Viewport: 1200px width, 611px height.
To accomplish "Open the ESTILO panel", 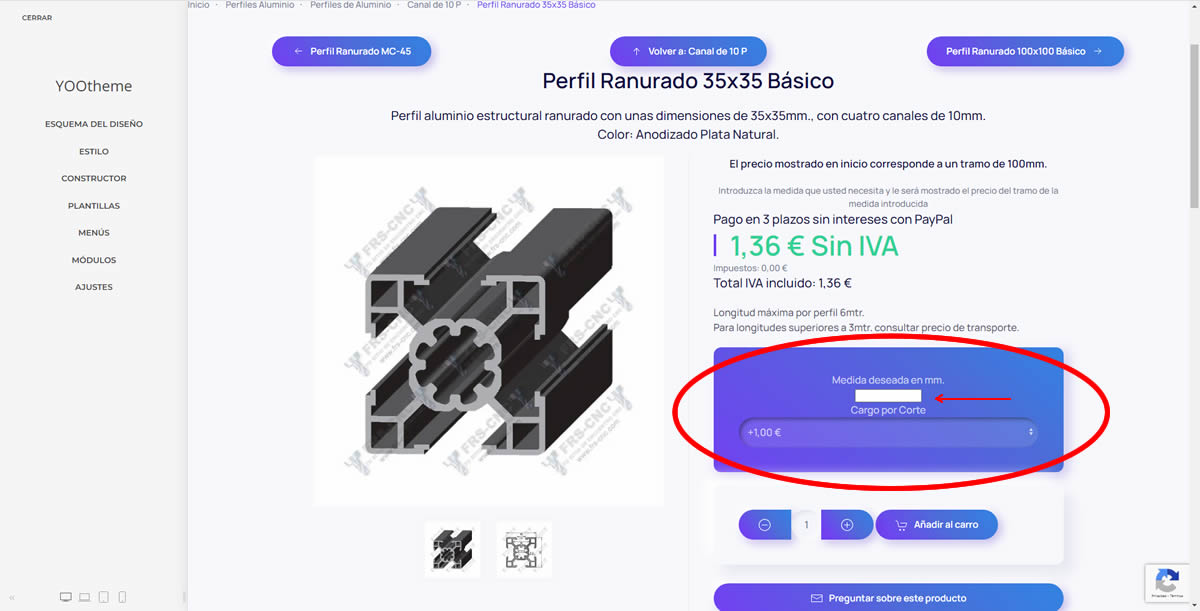I will click(x=94, y=152).
